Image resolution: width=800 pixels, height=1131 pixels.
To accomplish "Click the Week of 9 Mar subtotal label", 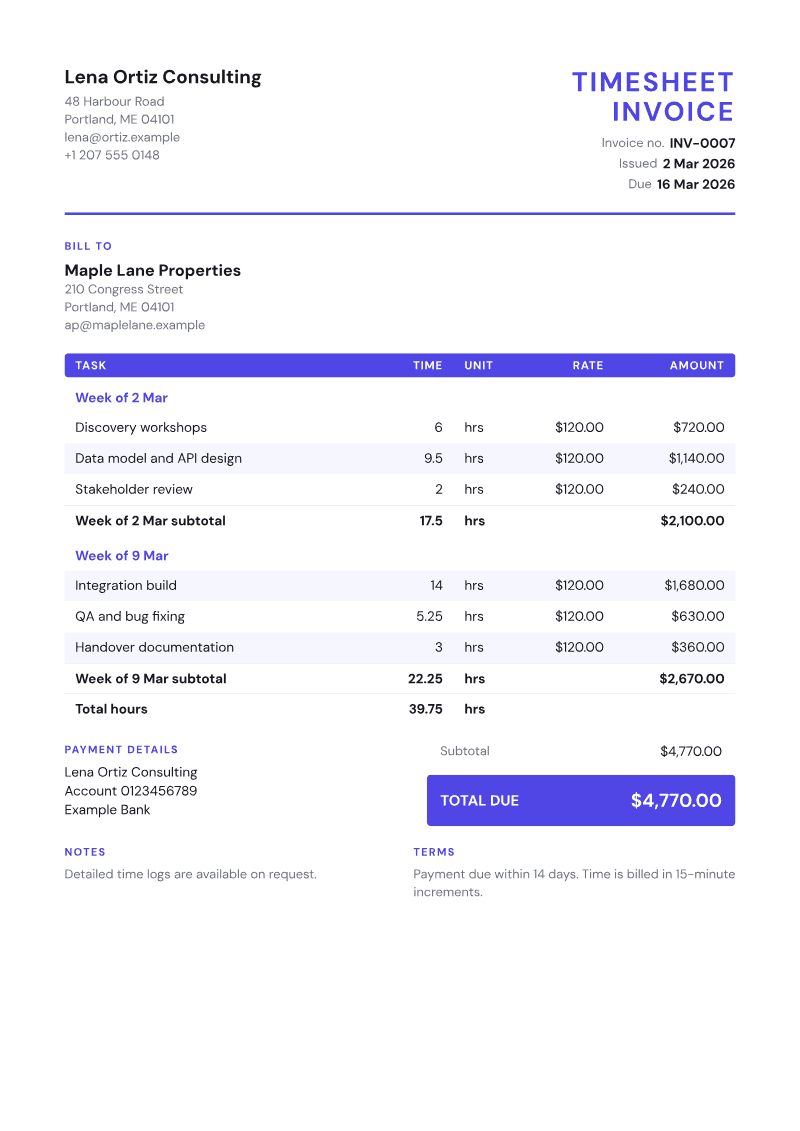I will (151, 679).
